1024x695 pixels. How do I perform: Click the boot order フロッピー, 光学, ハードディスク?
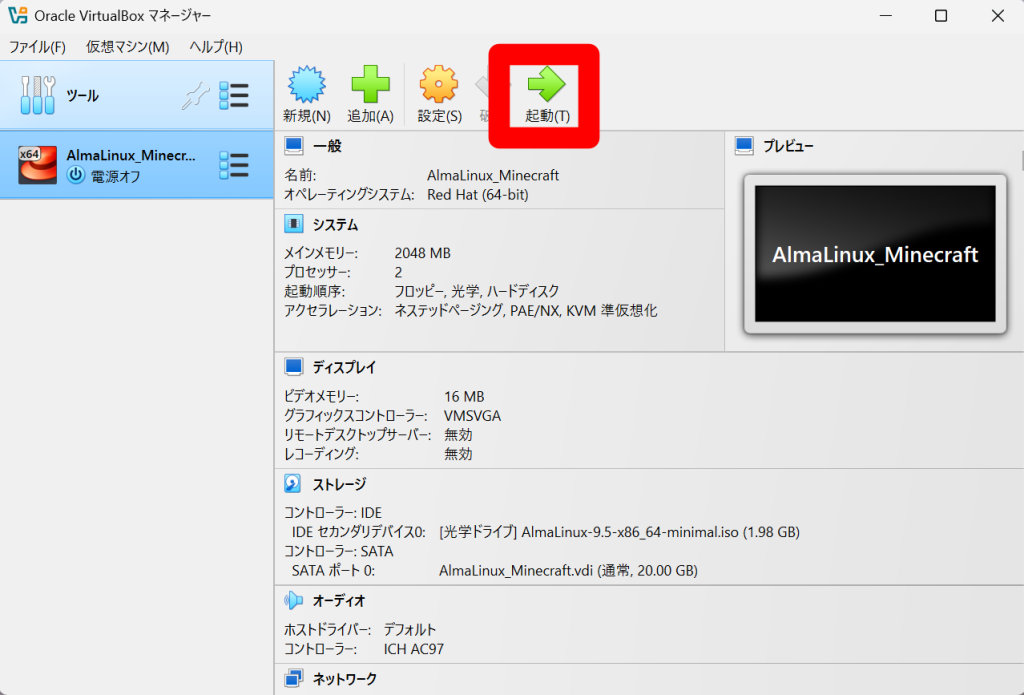[477, 291]
